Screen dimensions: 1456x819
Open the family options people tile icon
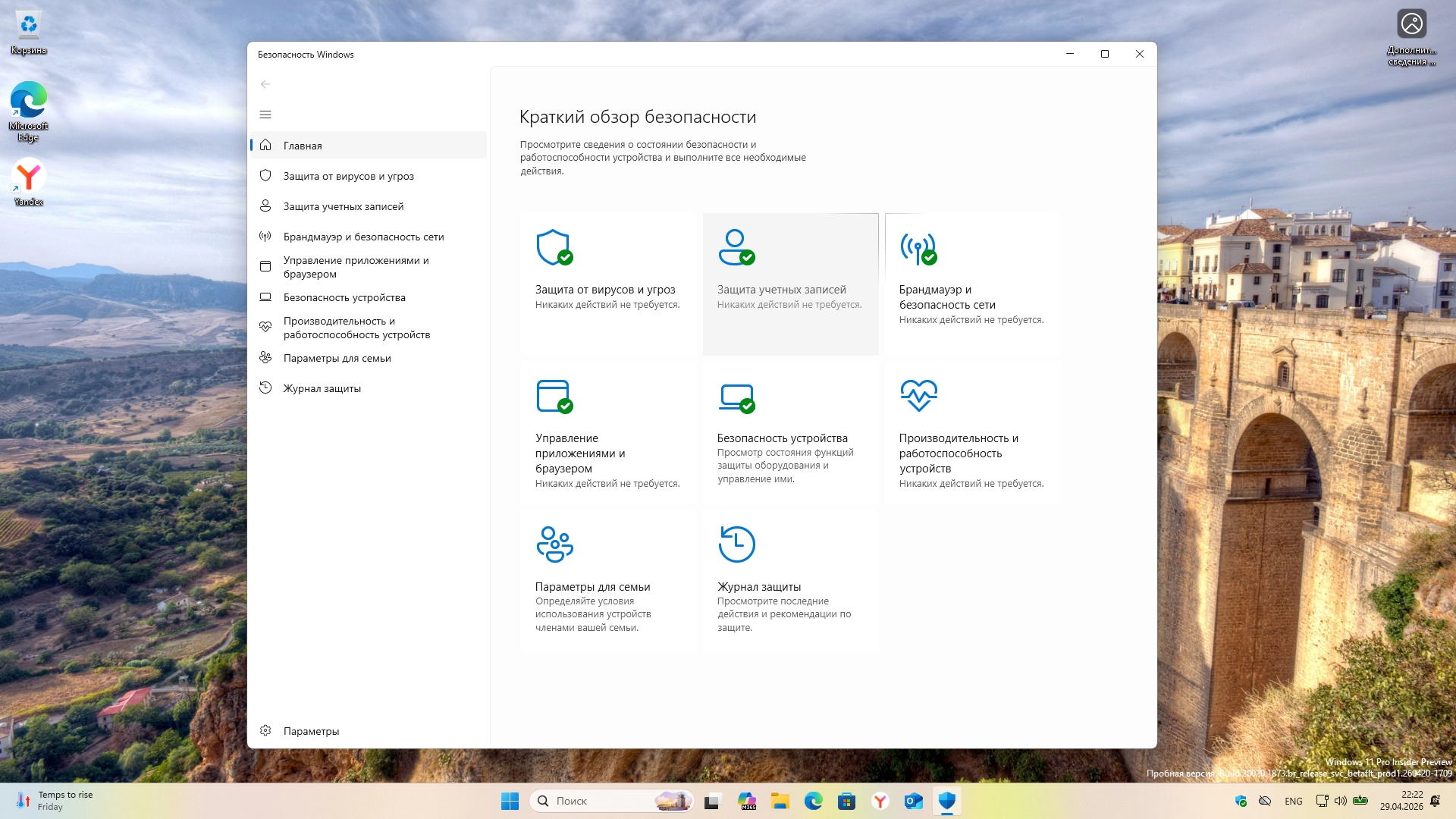[554, 544]
